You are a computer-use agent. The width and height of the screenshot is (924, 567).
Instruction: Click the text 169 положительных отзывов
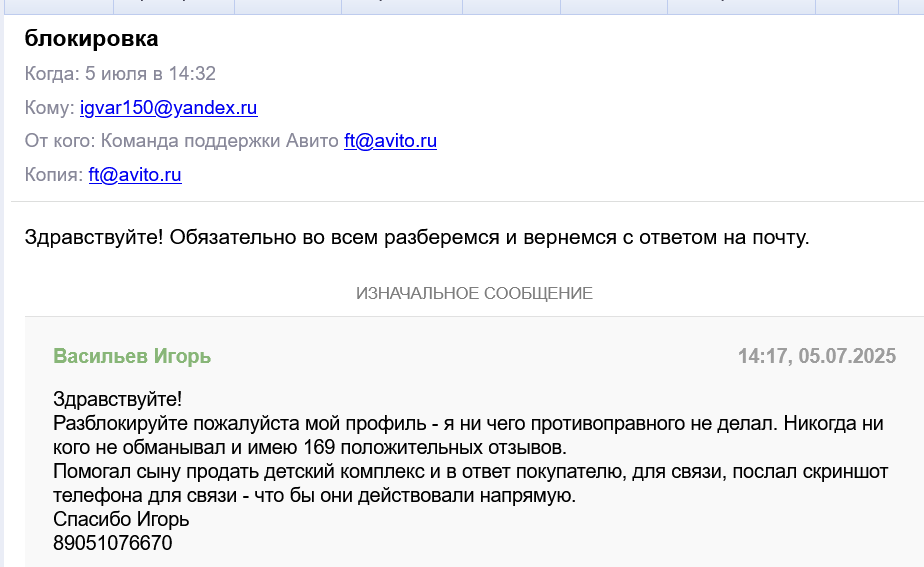pyautogui.click(x=435, y=447)
